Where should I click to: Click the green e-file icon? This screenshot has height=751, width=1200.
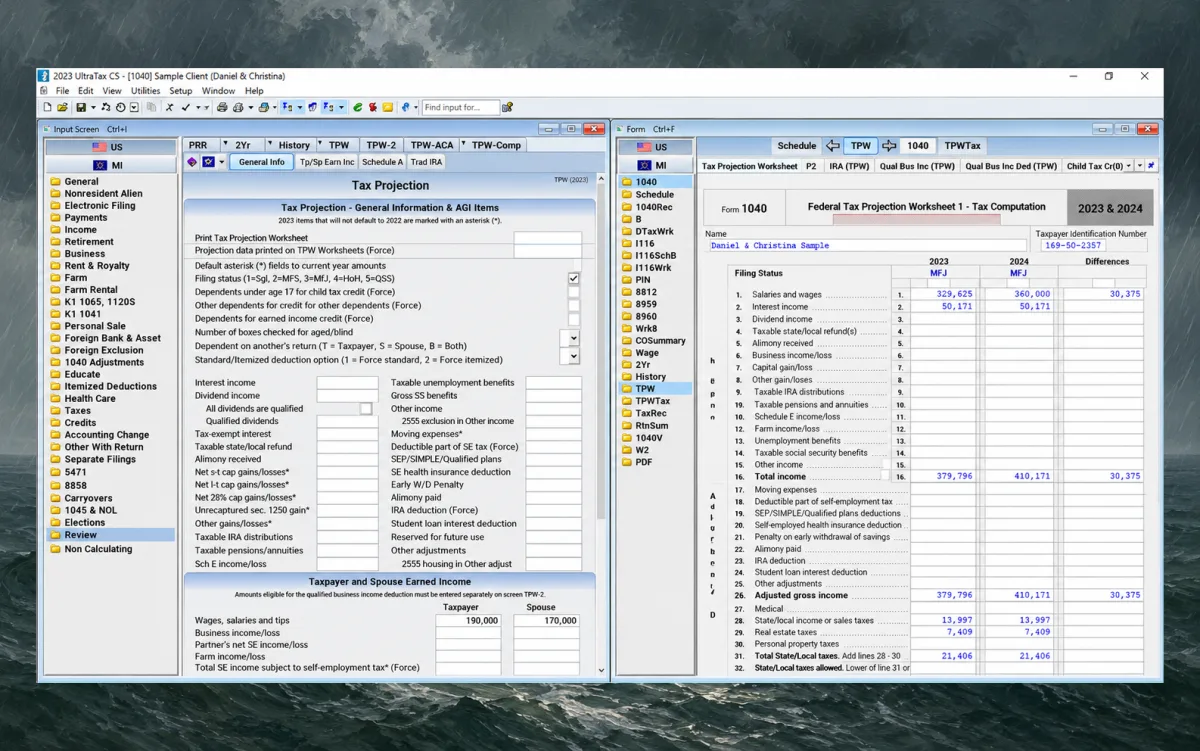pos(358,107)
